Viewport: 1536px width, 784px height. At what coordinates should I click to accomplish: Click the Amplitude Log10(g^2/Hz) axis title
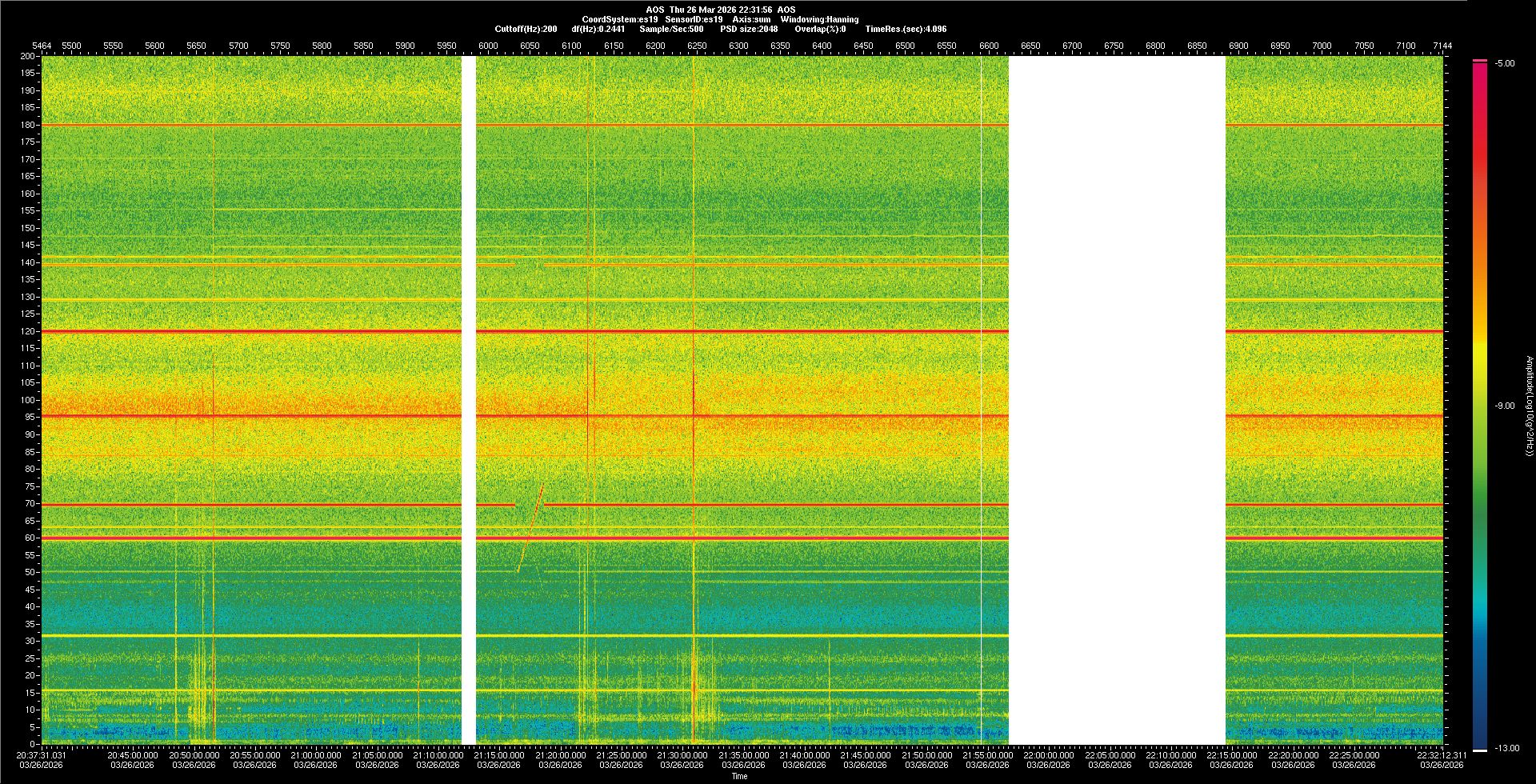[x=1528, y=406]
